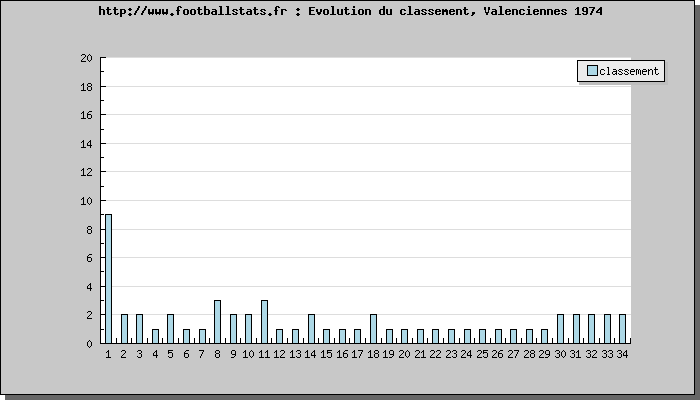
Task: Click x-axis label 12
Action: pos(279,354)
